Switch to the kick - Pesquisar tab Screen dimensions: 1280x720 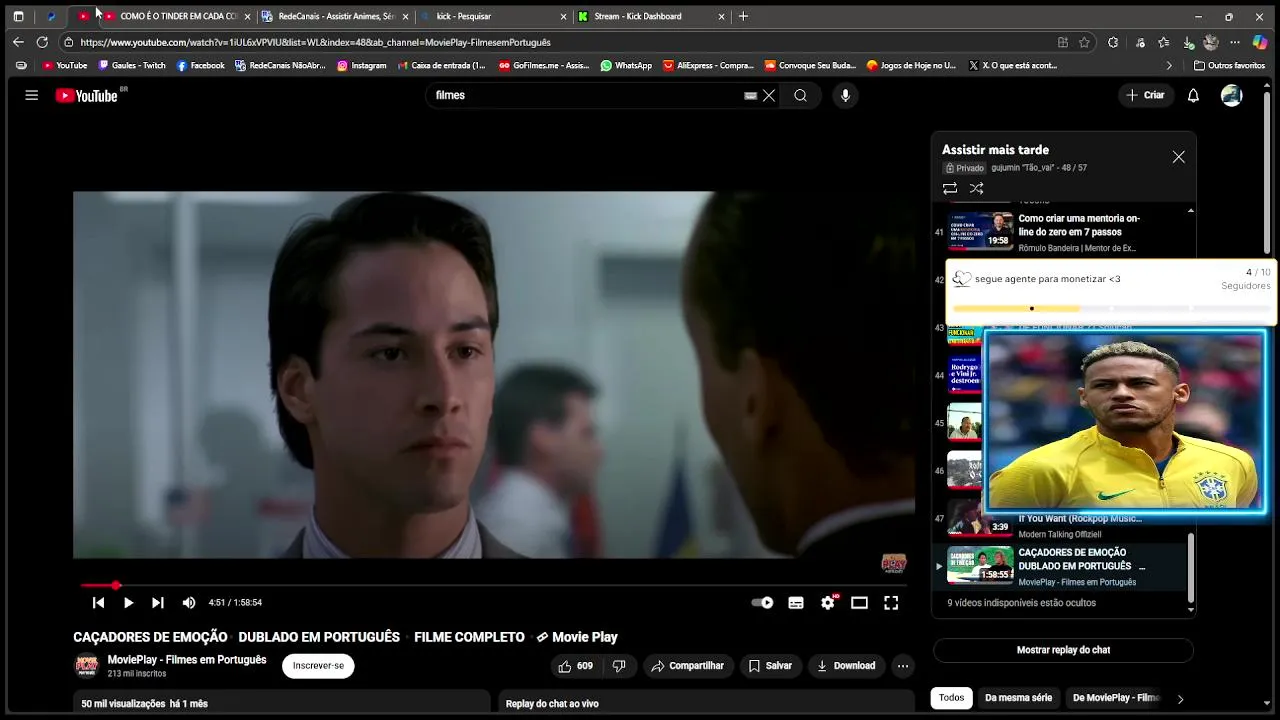click(x=493, y=16)
